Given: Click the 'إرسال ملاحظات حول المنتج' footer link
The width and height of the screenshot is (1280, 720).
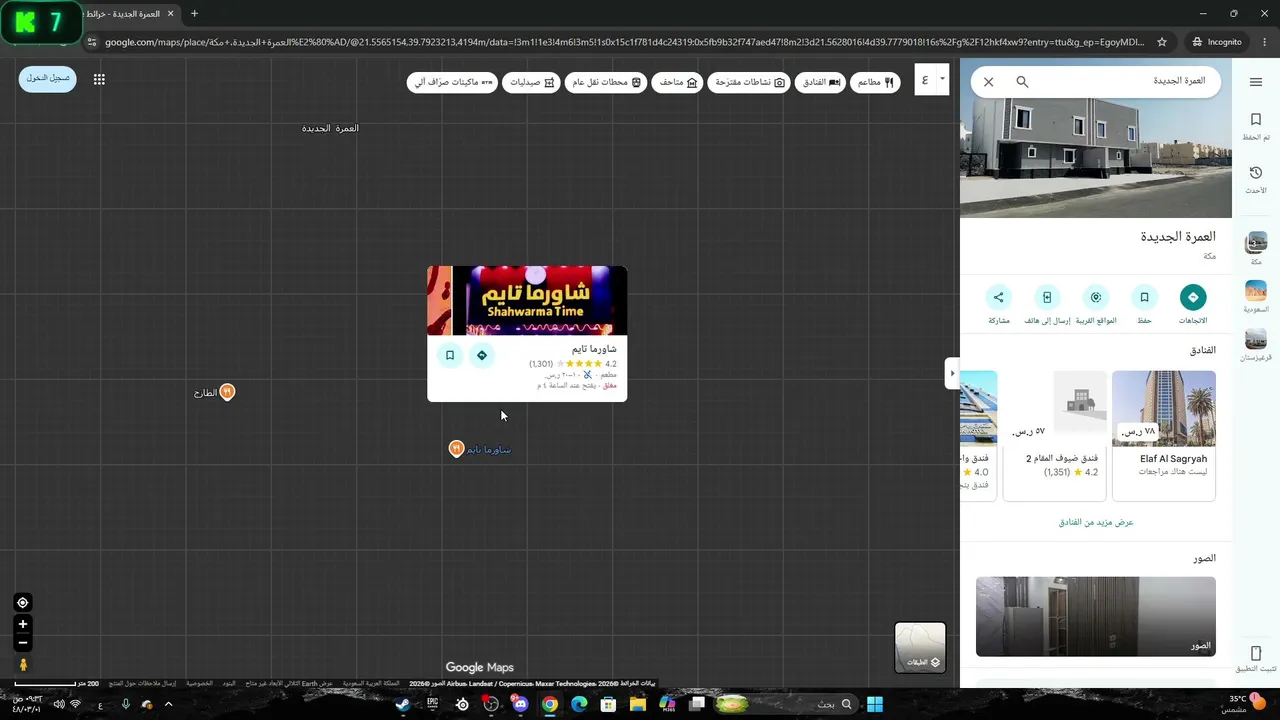Looking at the screenshot, I should [x=142, y=683].
